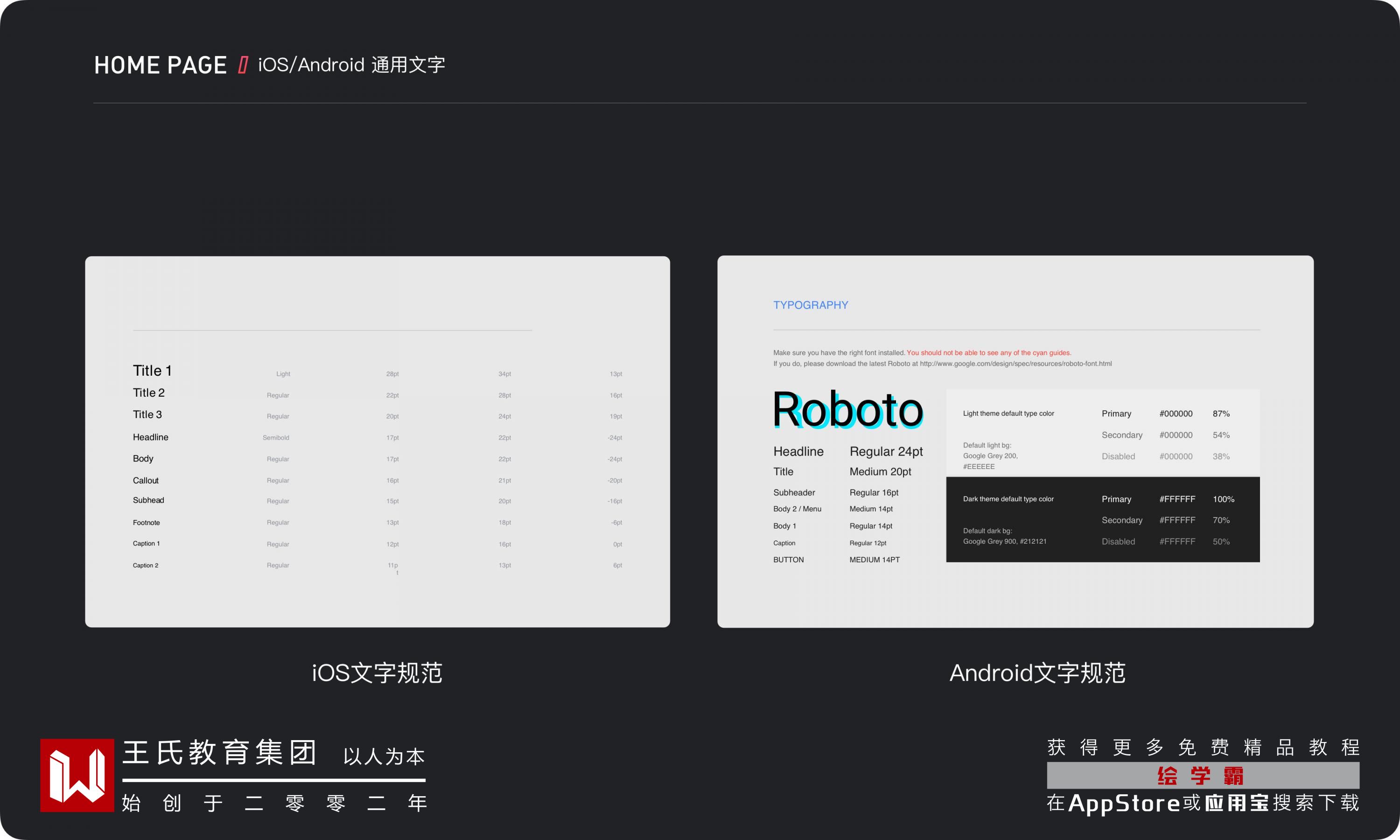This screenshot has width=1400, height=840.
Task: Click the Caption 2 row label
Action: pos(146,565)
